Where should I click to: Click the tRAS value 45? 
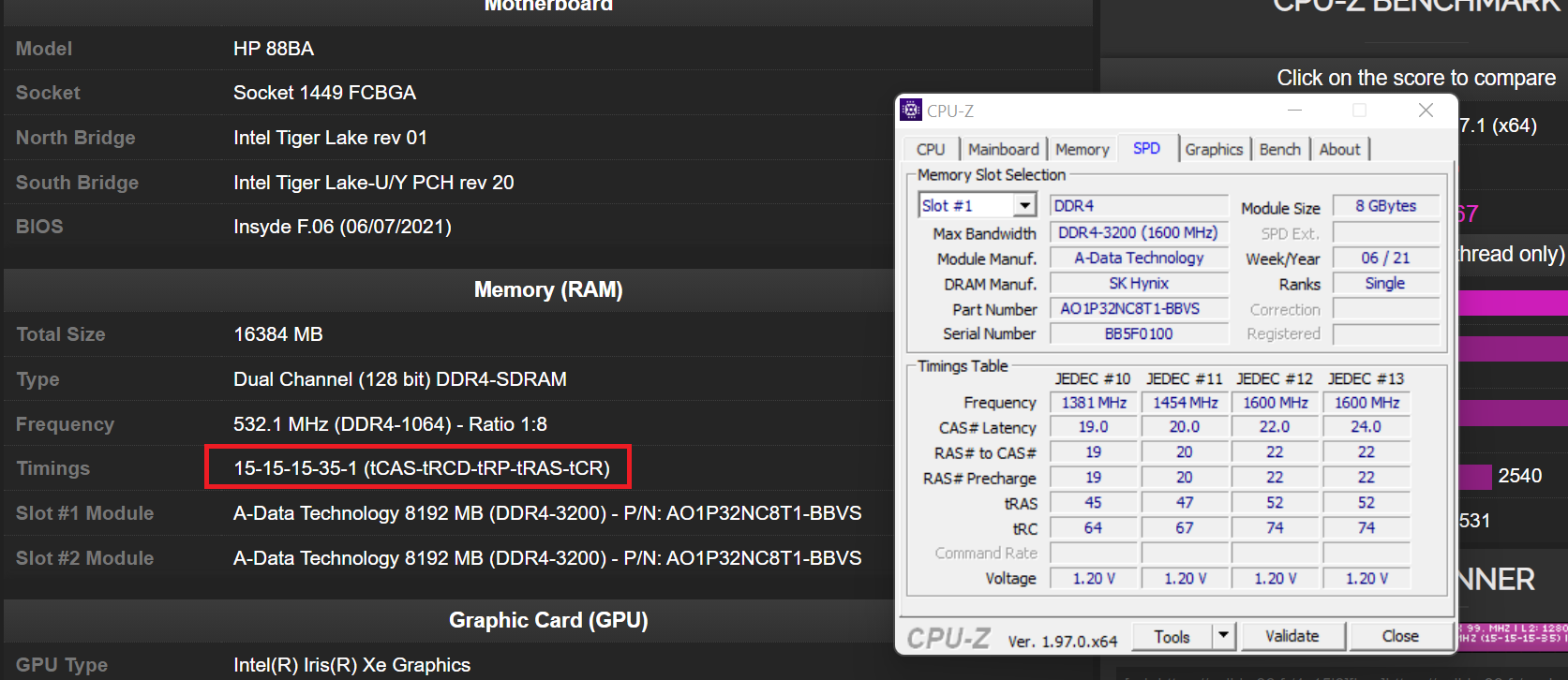tap(1094, 503)
